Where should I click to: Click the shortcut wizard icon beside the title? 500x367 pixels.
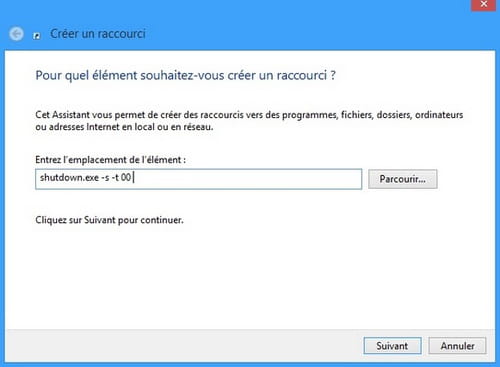click(37, 35)
